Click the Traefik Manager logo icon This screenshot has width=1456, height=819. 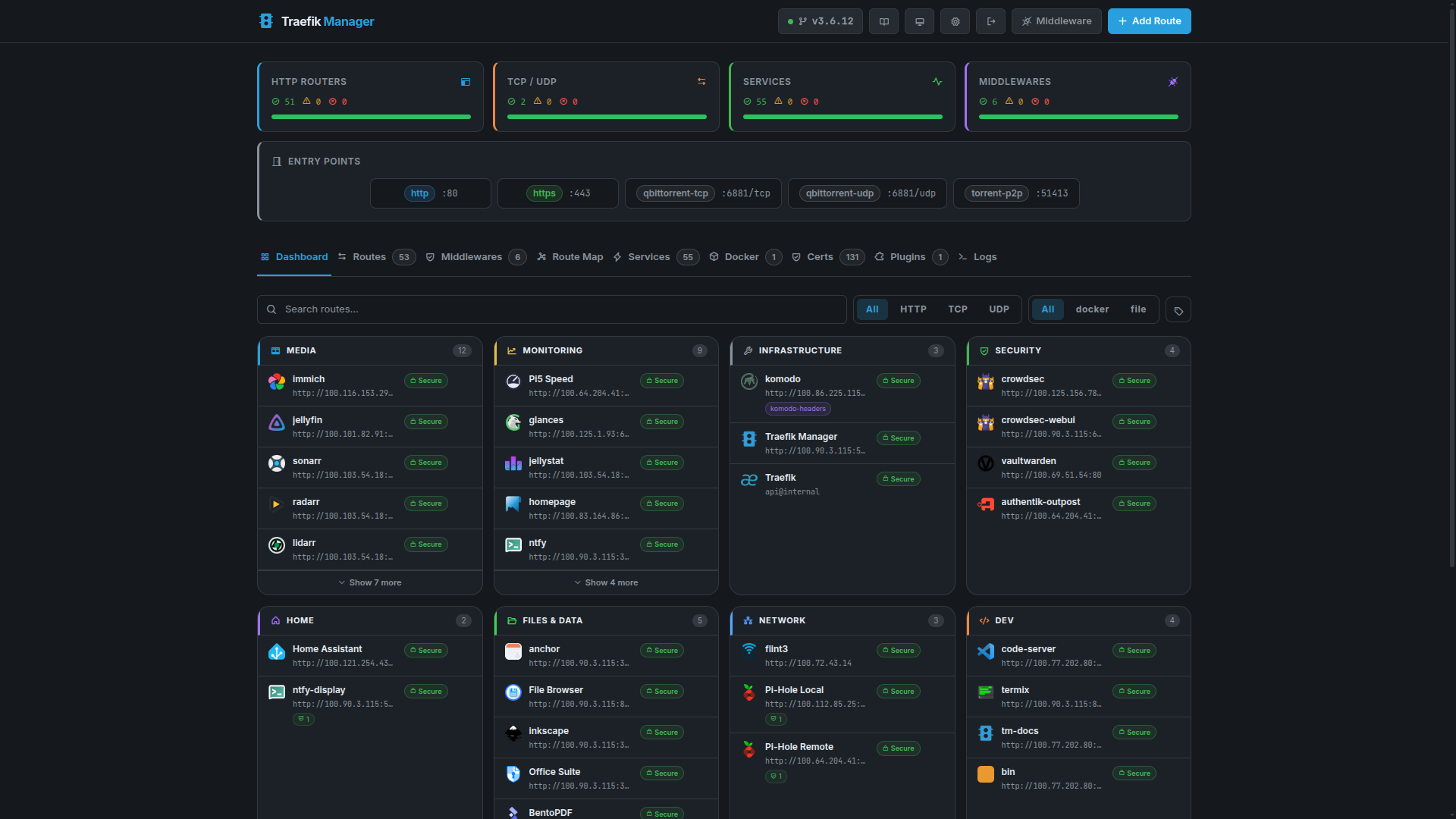coord(265,21)
